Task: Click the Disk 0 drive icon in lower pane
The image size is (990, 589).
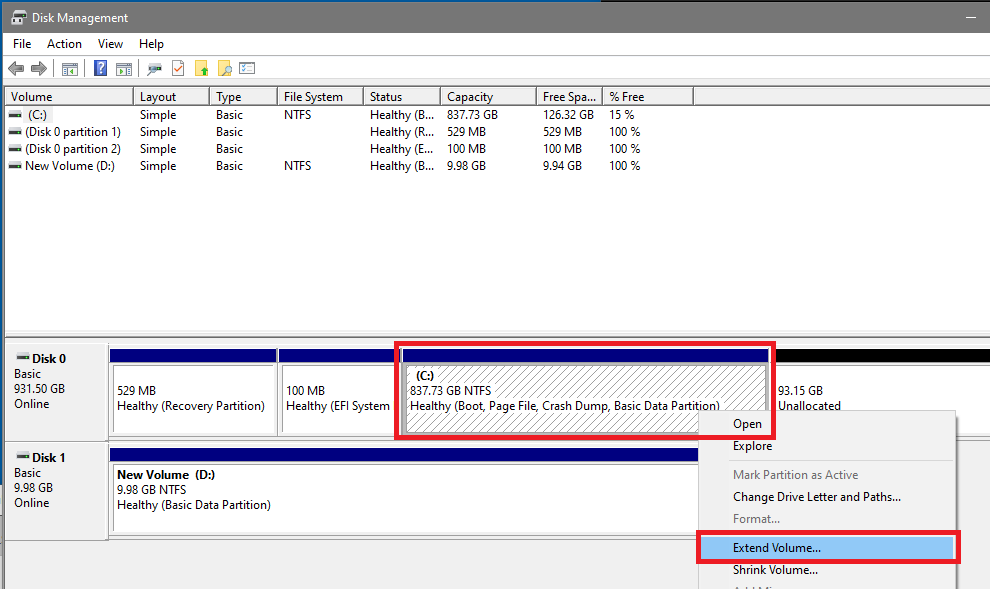Action: click(x=23, y=357)
